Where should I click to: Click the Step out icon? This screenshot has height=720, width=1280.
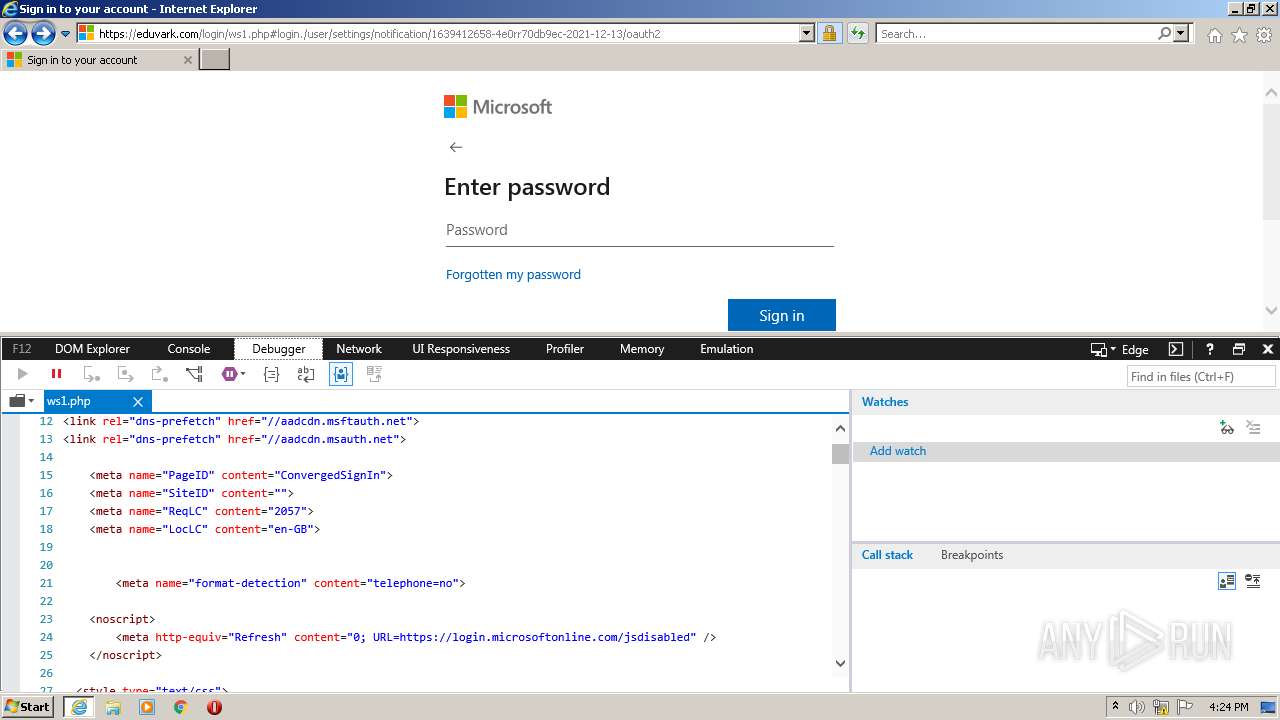point(160,374)
